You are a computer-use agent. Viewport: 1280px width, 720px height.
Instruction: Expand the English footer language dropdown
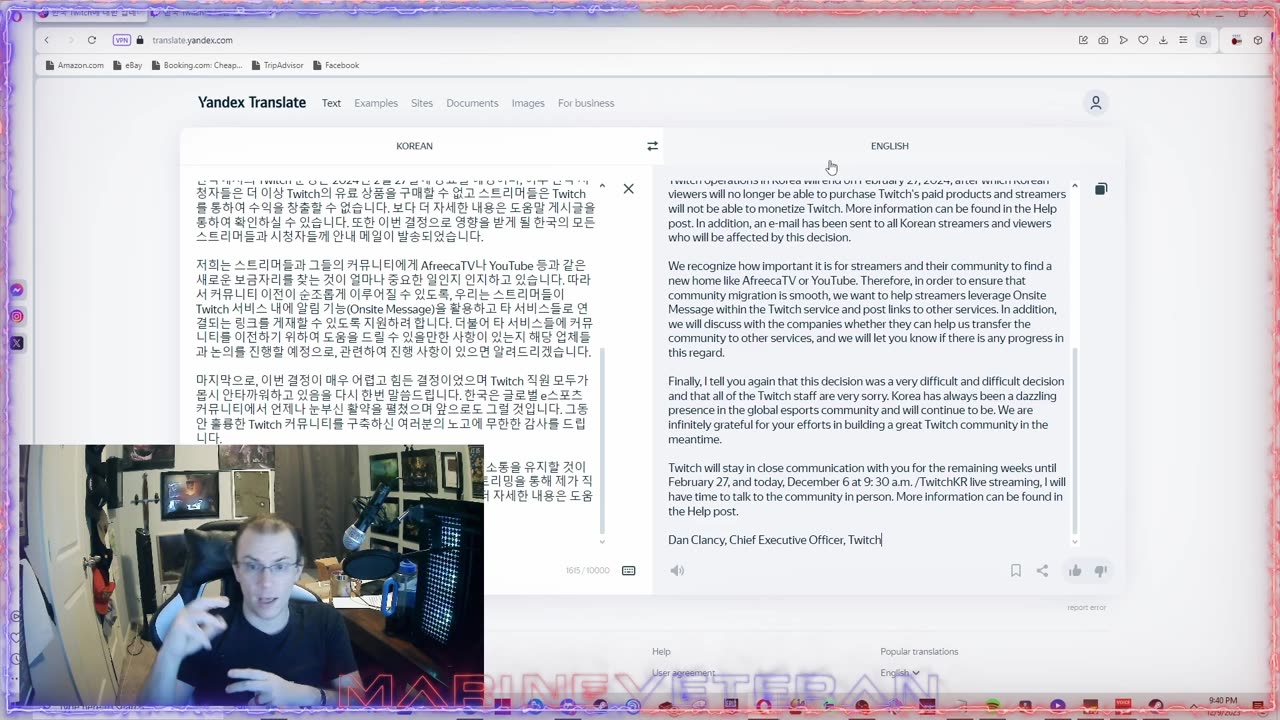899,673
